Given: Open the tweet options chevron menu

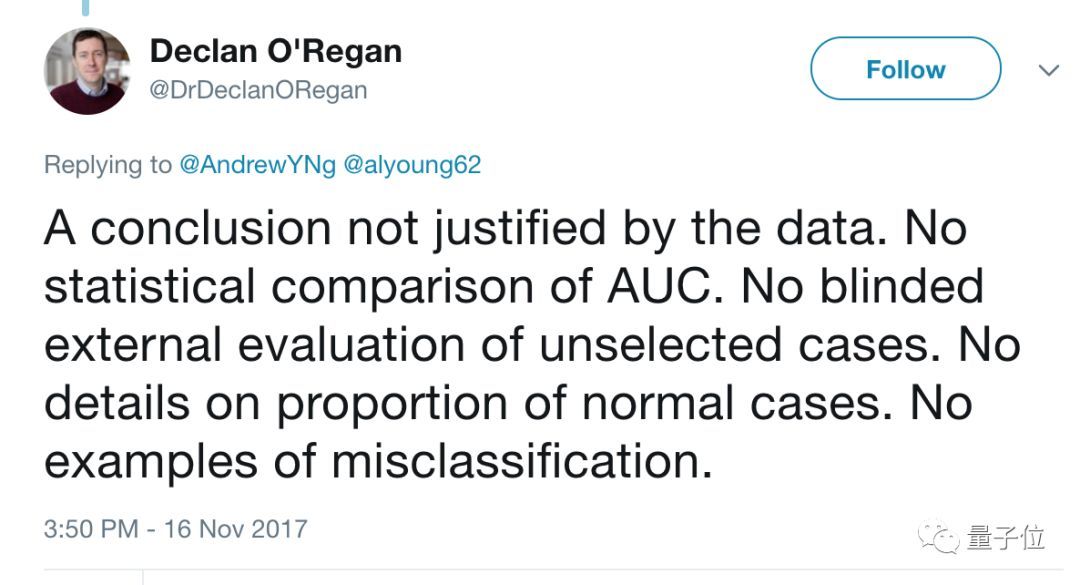Looking at the screenshot, I should pos(1048,70).
